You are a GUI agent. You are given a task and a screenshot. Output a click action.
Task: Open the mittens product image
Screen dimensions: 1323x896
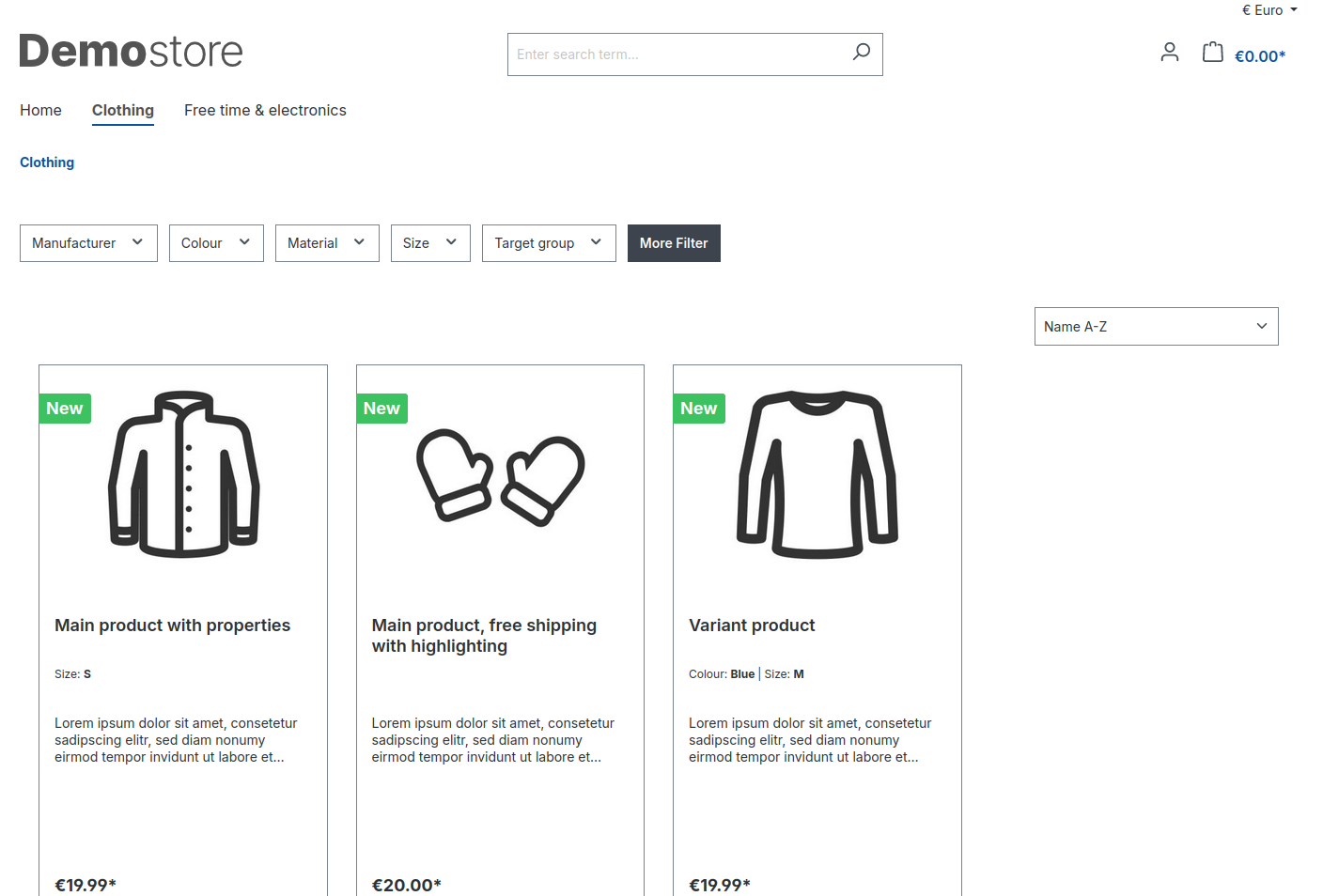coord(500,477)
